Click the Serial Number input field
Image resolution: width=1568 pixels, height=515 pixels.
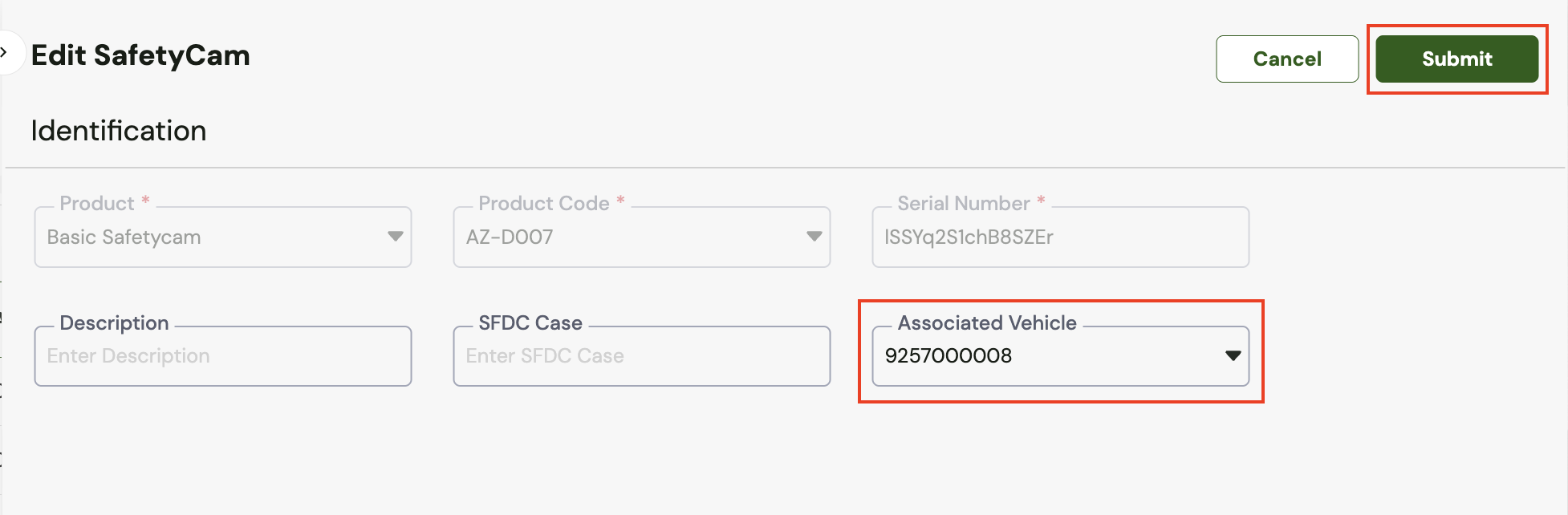(1059, 237)
